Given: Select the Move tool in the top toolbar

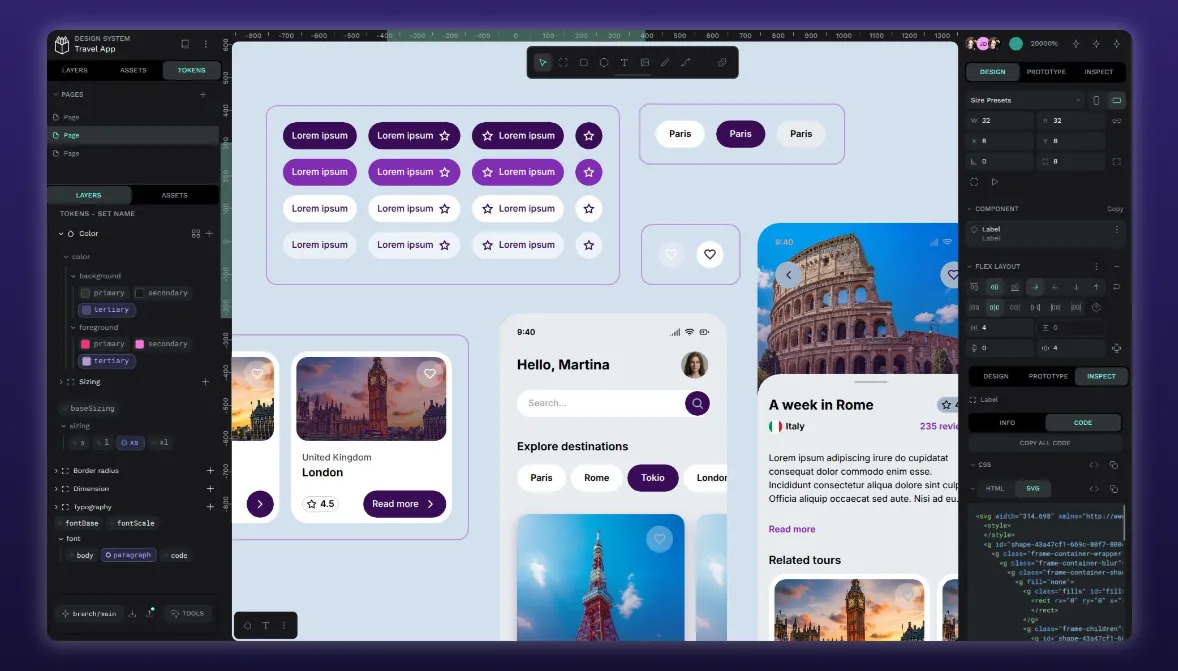Looking at the screenshot, I should (x=542, y=62).
